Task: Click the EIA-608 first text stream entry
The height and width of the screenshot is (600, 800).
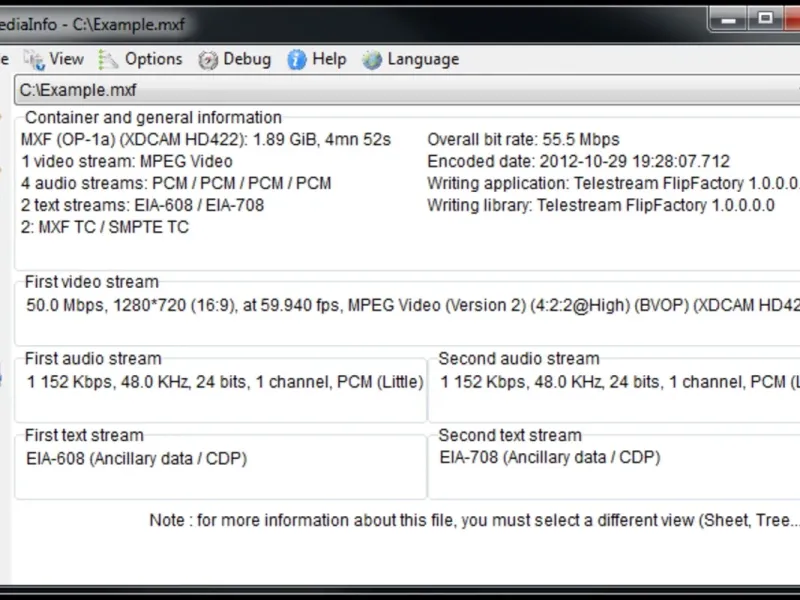Action: click(137, 459)
